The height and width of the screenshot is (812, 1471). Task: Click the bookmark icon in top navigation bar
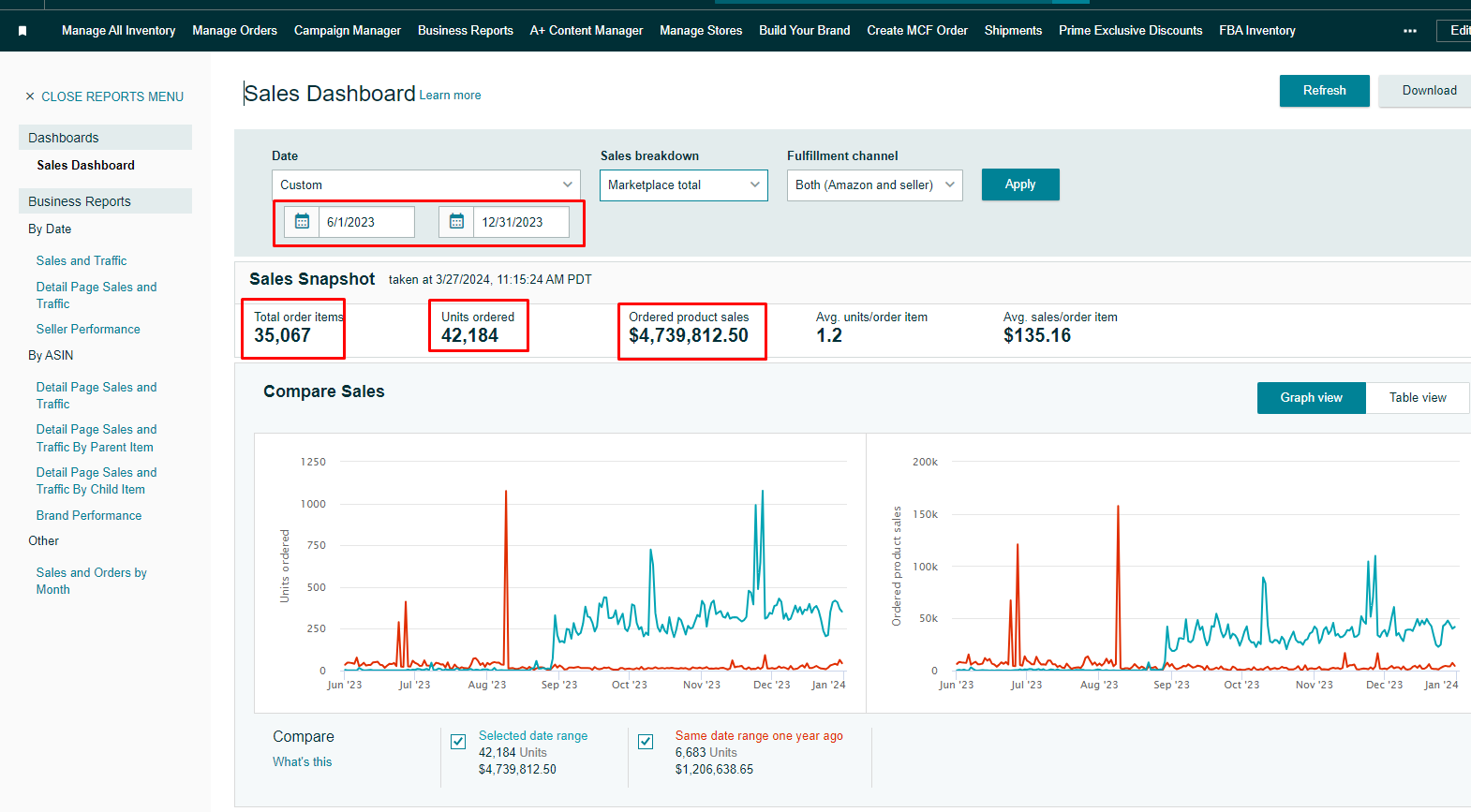coord(22,31)
